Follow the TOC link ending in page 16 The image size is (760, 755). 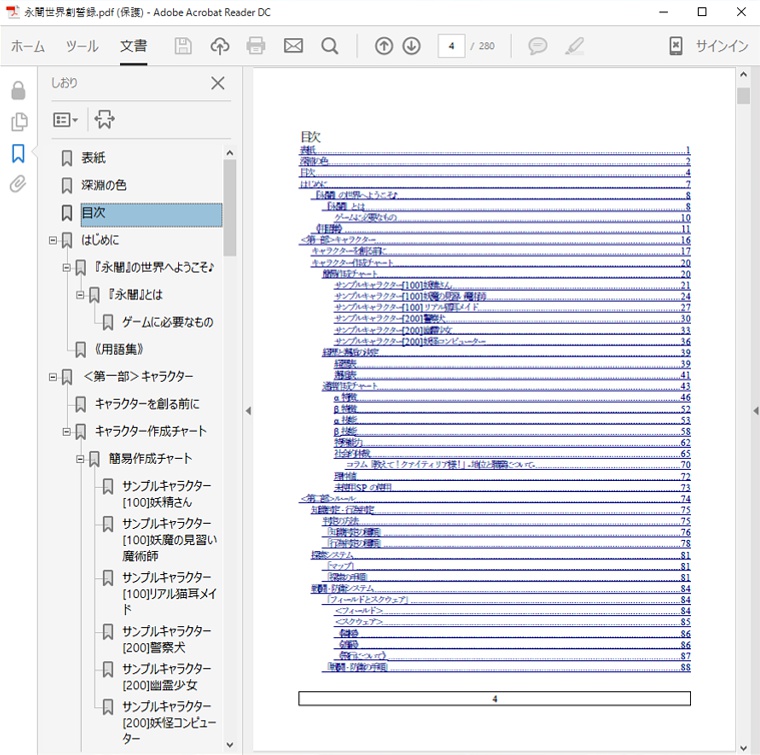point(495,240)
